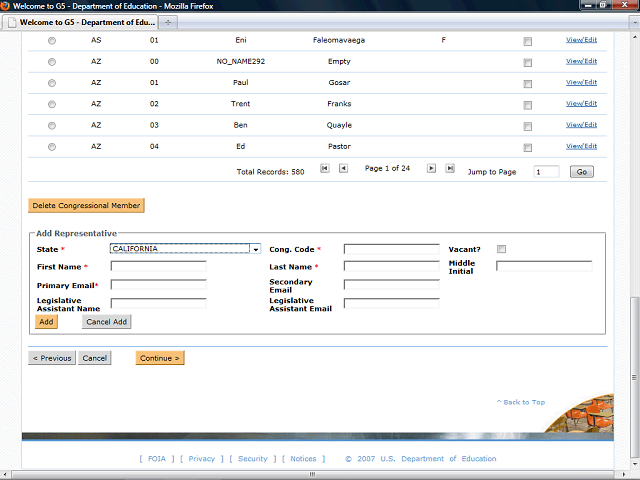Tick the checkbox in Trent Franks row

528,104
